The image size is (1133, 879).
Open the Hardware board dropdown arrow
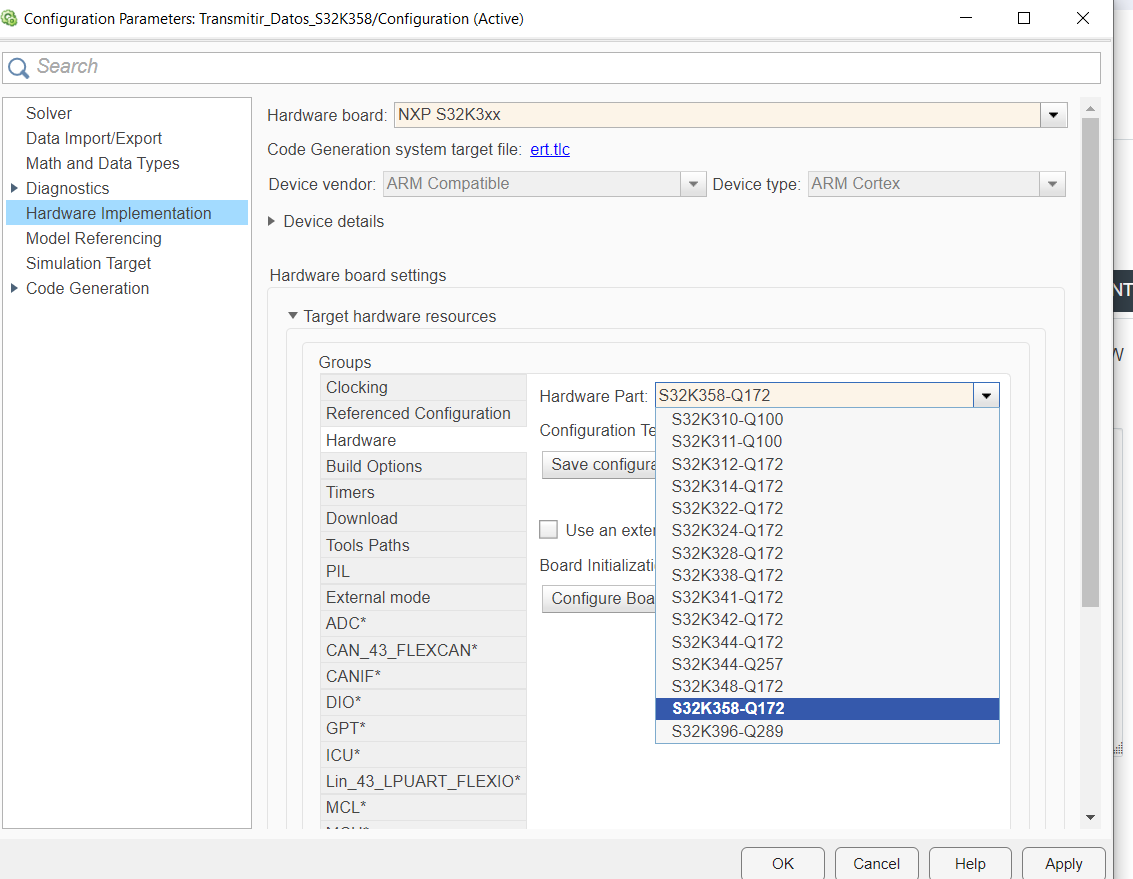point(1053,115)
